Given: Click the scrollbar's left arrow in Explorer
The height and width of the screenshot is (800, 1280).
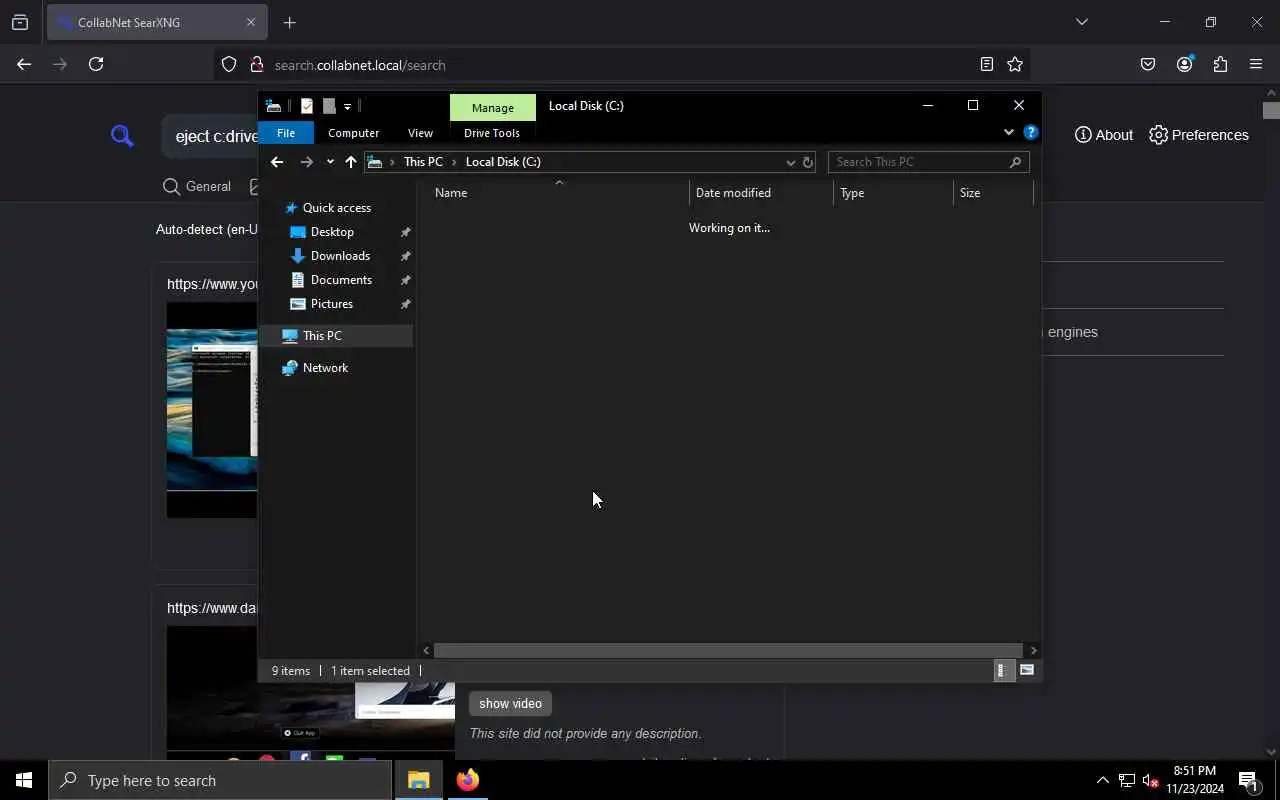Looking at the screenshot, I should (426, 650).
